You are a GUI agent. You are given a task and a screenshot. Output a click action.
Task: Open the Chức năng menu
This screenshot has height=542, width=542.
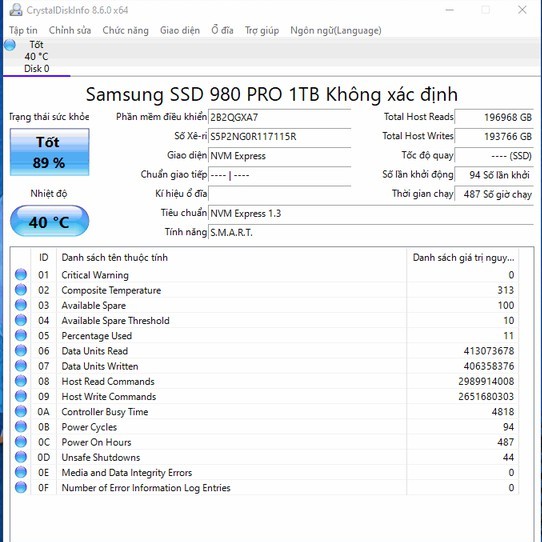(125, 30)
